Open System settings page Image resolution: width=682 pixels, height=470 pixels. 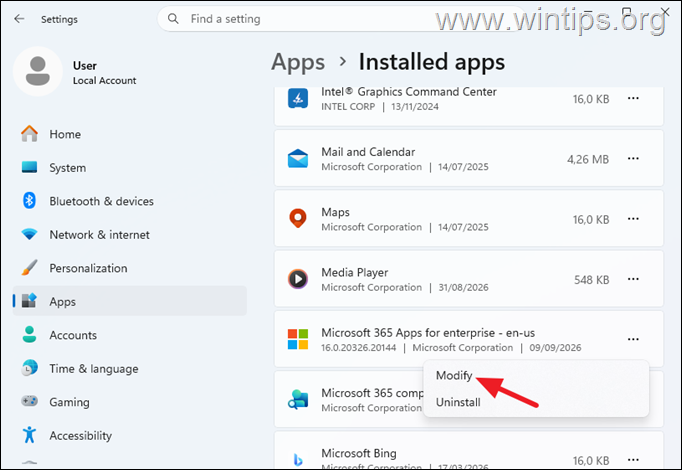130,167
